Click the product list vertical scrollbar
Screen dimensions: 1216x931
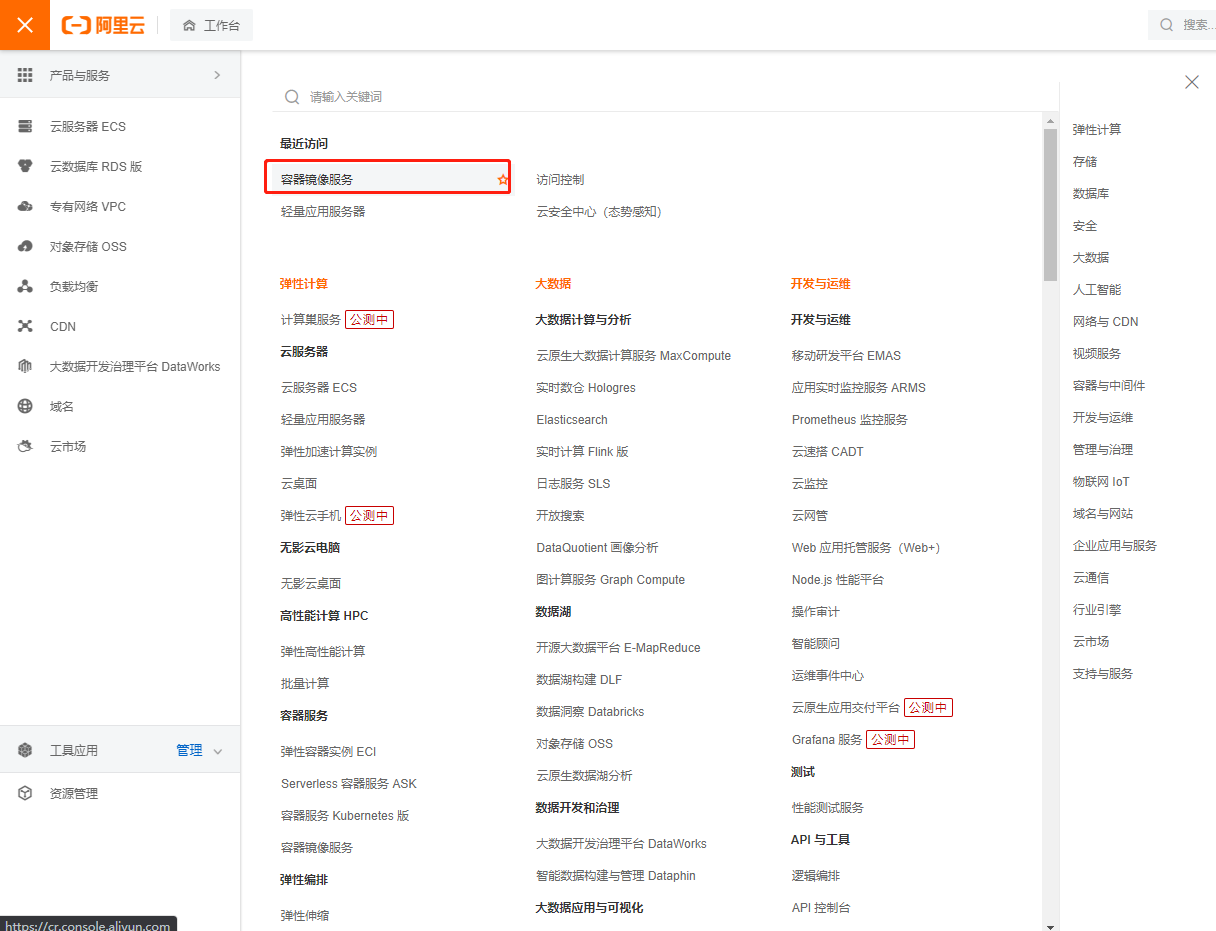[1050, 205]
